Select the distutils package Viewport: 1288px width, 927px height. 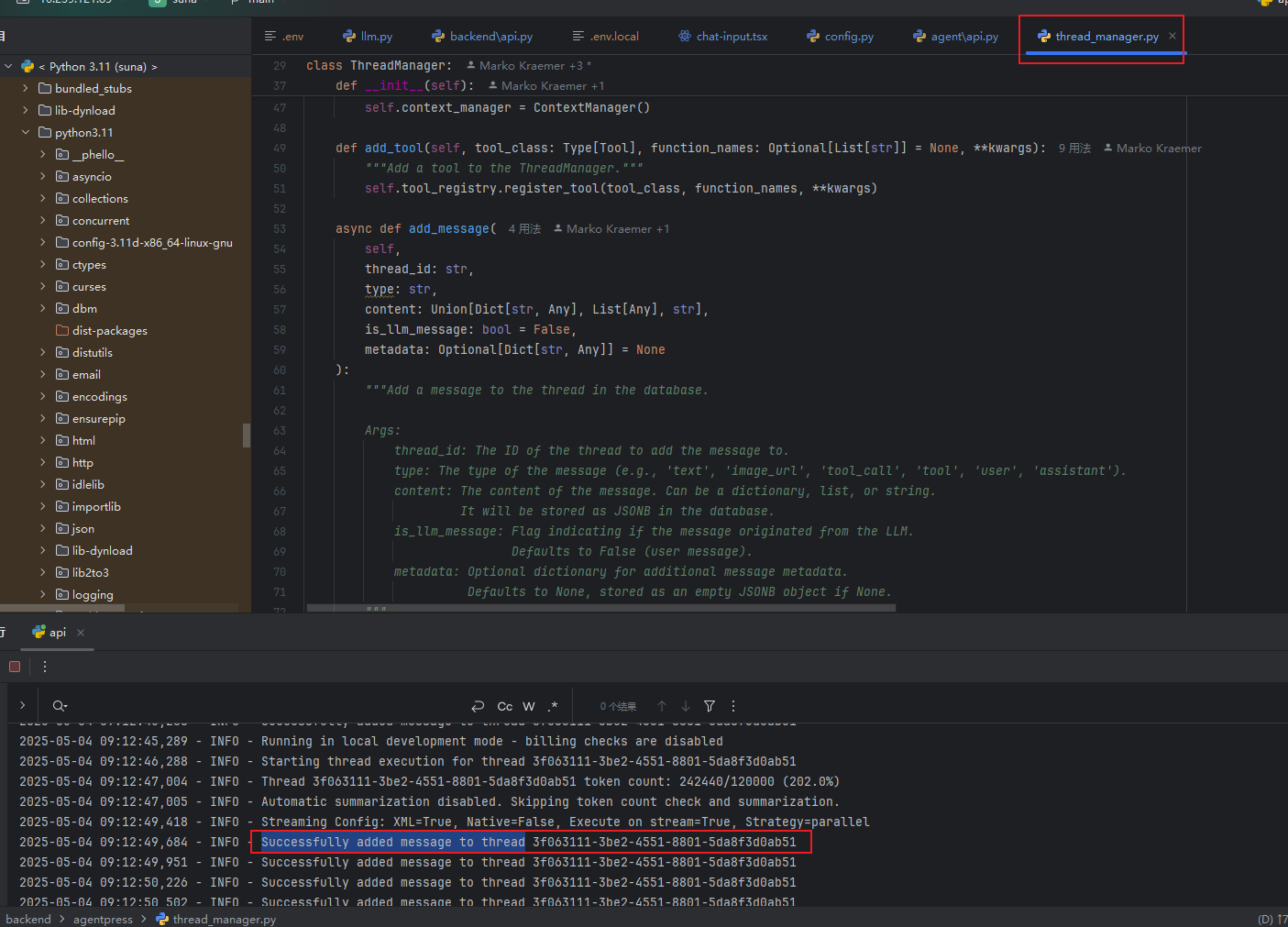[x=84, y=352]
